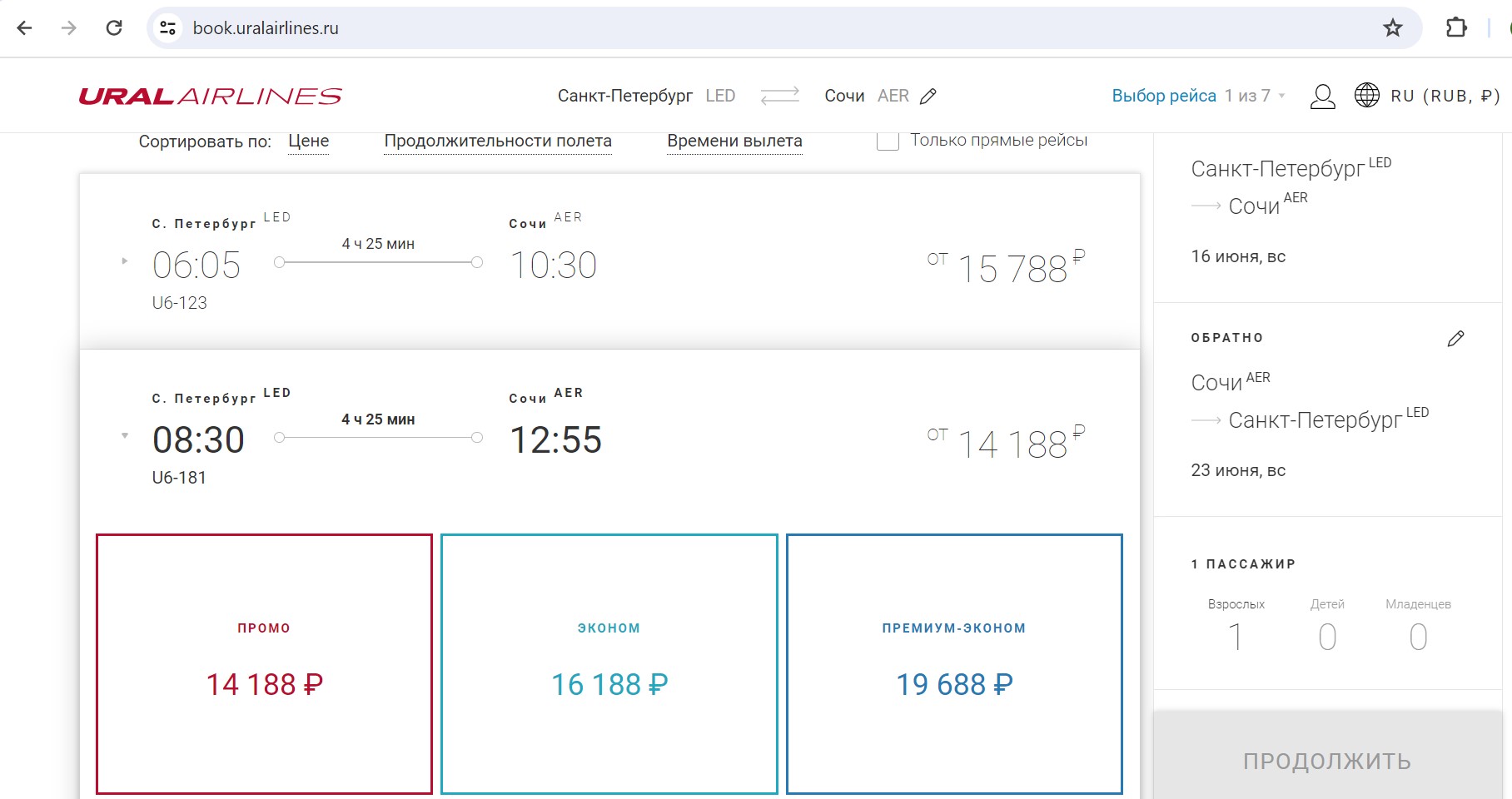The width and height of the screenshot is (1512, 799).
Task: Swap direction arrows between LED and Сочи
Action: pos(780,96)
